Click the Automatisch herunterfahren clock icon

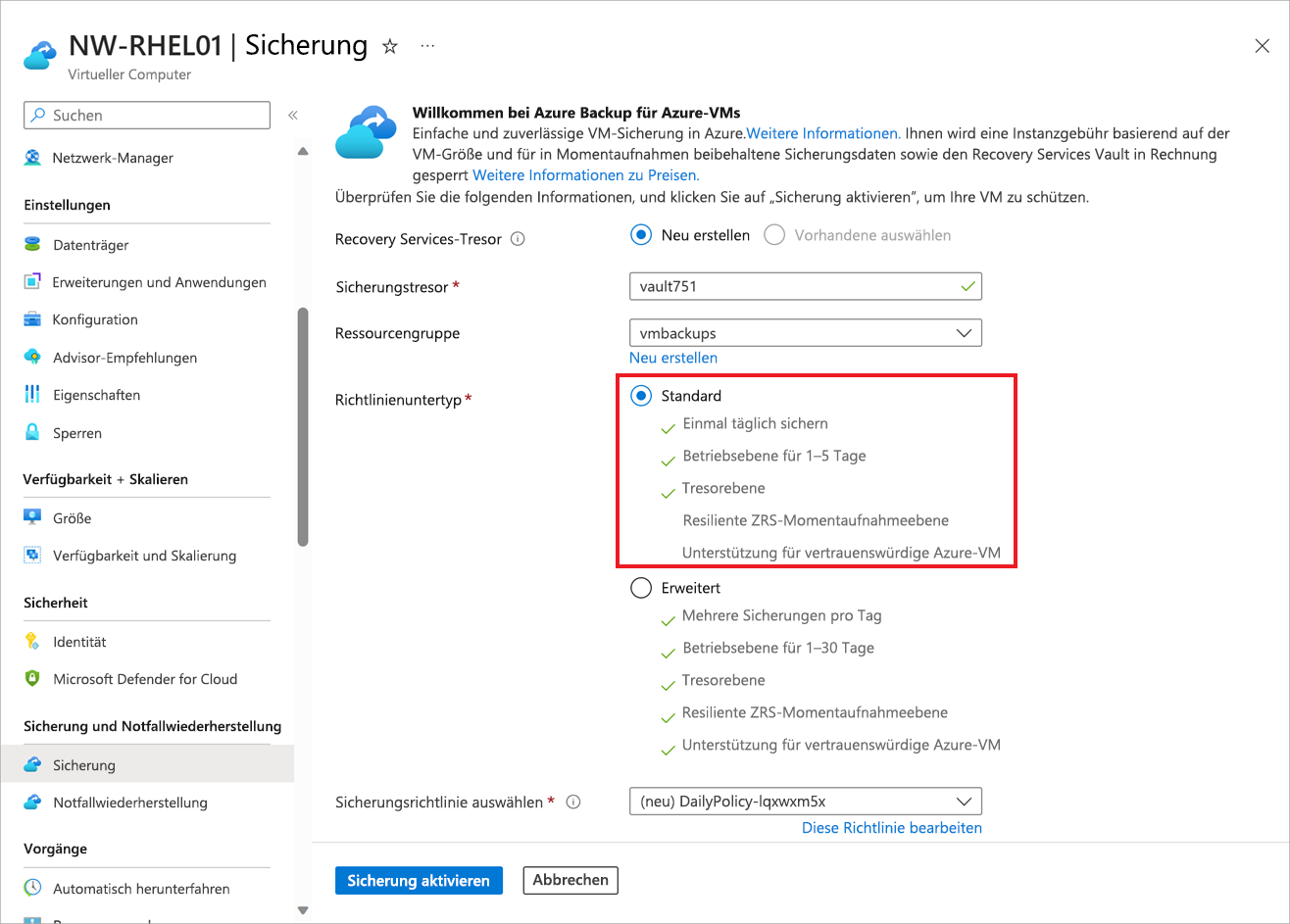[x=32, y=889]
